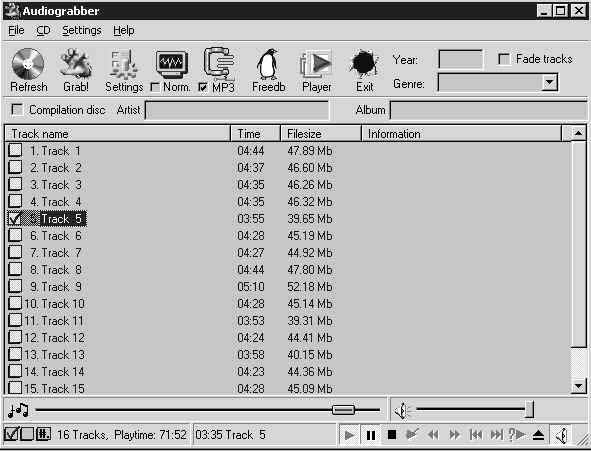Screen dimensions: 591x451
Task: Click the Exit splat icon
Action: 364,63
